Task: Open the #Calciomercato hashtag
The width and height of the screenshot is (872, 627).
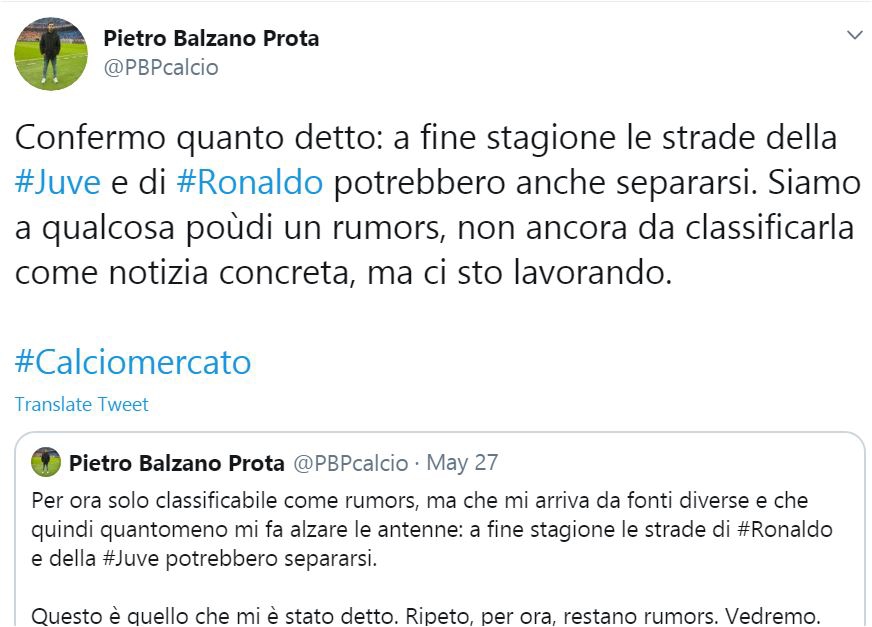Action: [x=133, y=361]
